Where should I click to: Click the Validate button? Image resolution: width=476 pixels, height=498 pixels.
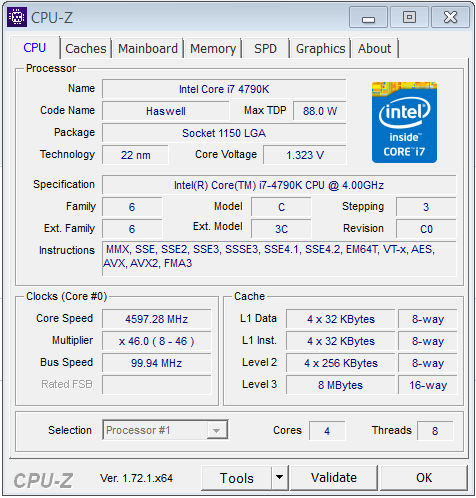334,478
